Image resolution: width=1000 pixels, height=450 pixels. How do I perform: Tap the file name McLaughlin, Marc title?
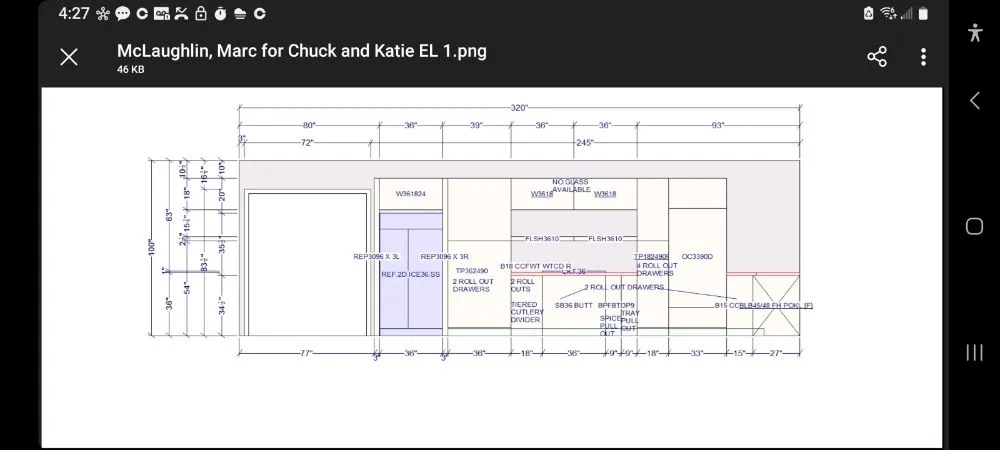pyautogui.click(x=302, y=50)
